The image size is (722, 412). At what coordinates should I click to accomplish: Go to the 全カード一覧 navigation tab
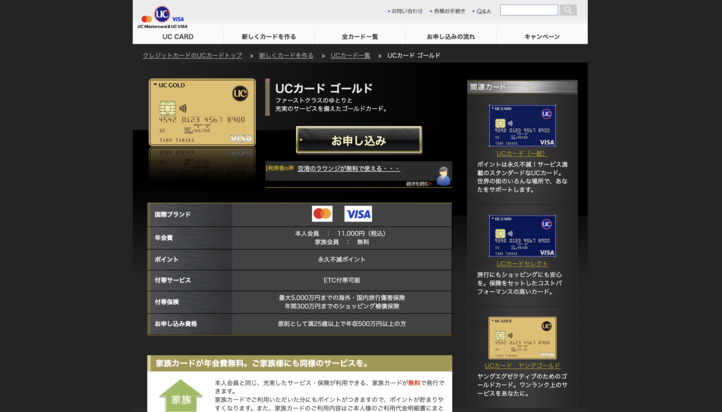point(360,37)
